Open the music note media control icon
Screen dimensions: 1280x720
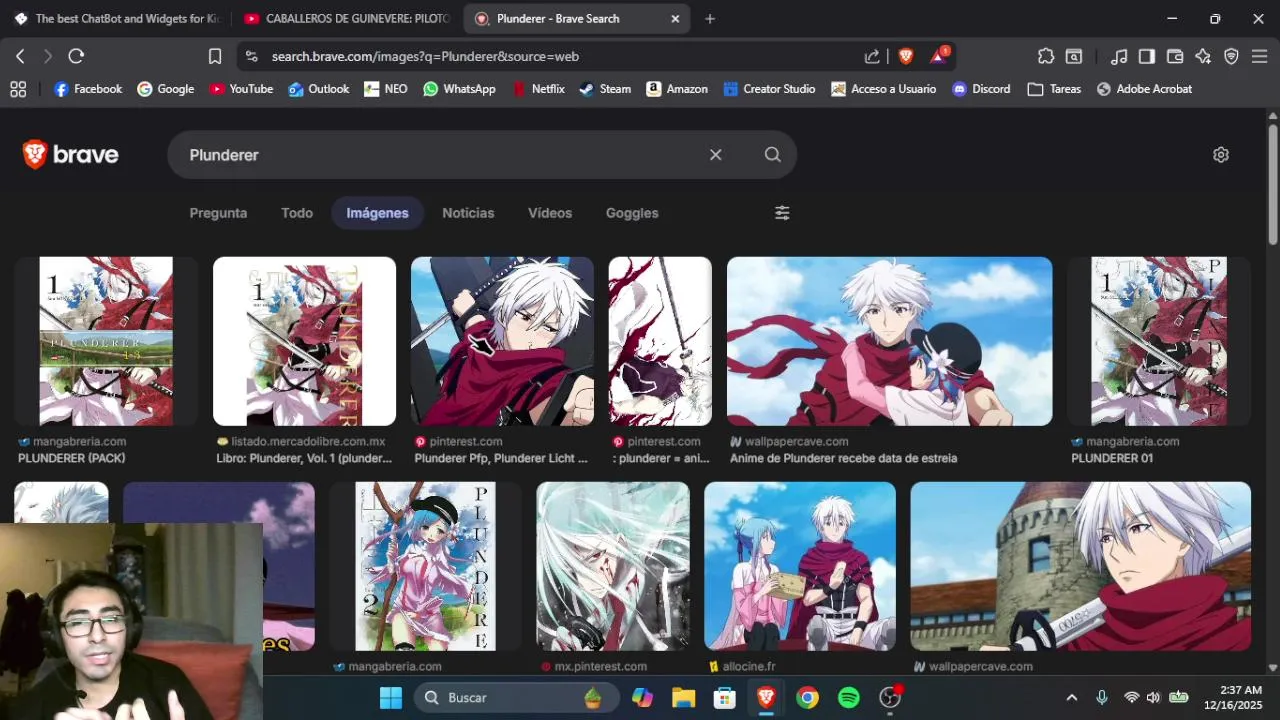click(1119, 57)
